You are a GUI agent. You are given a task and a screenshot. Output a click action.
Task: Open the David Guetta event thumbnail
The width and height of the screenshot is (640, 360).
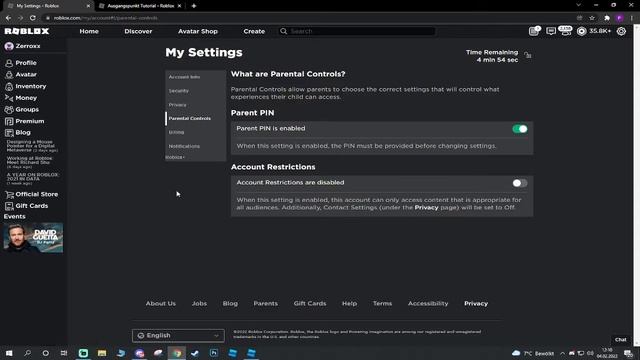pyautogui.click(x=33, y=238)
